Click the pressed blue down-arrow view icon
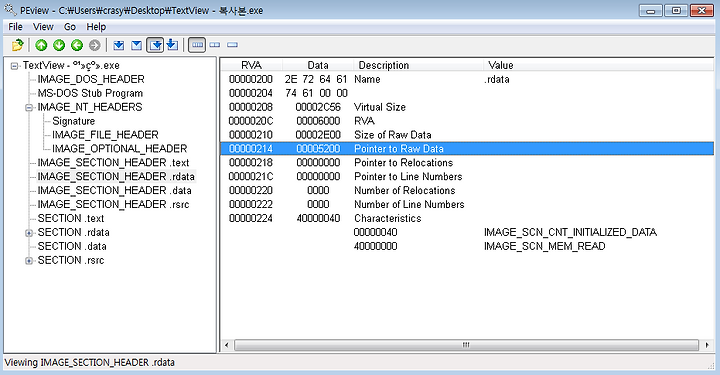720x375 pixels. [x=155, y=45]
